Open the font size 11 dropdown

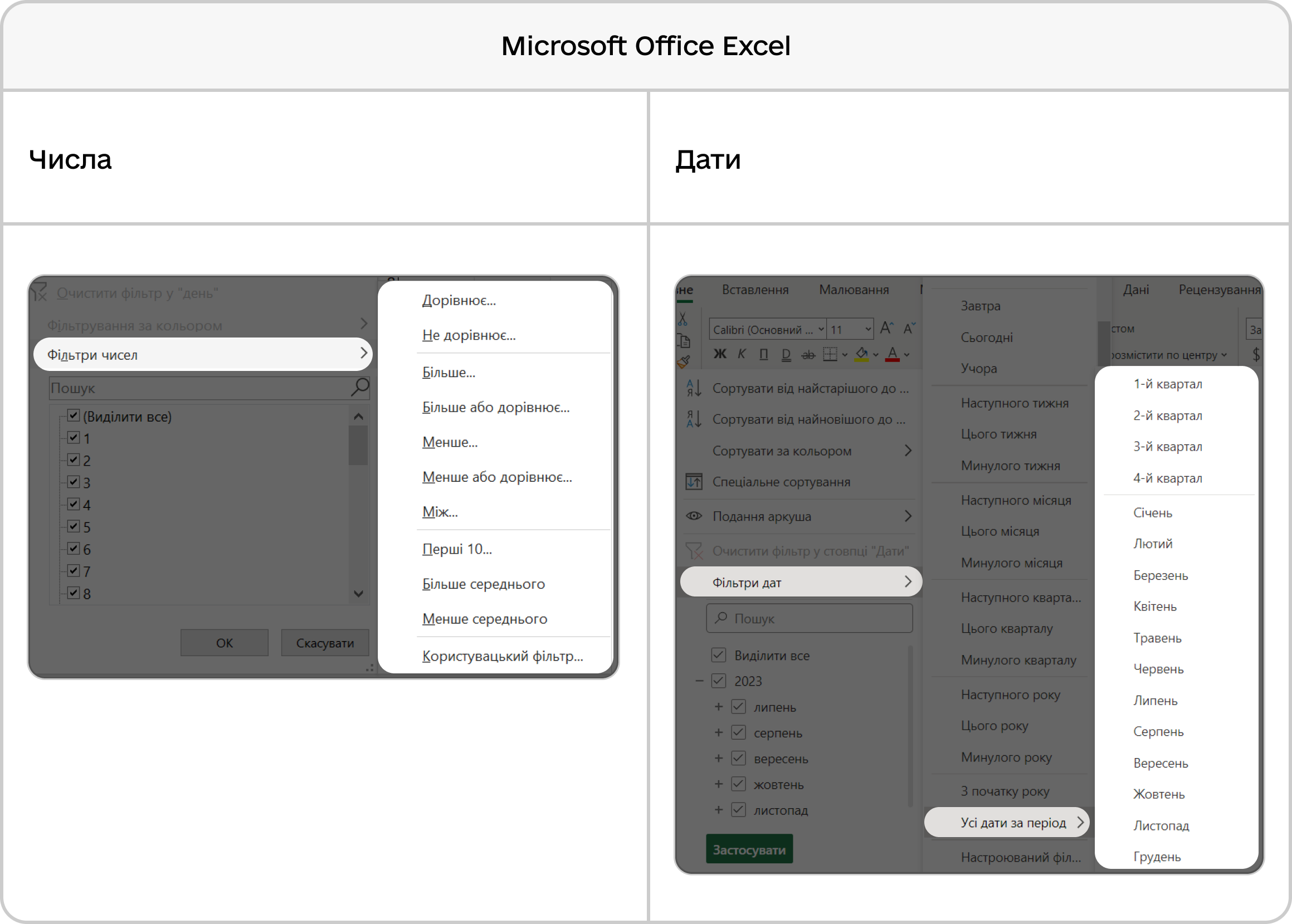[868, 329]
